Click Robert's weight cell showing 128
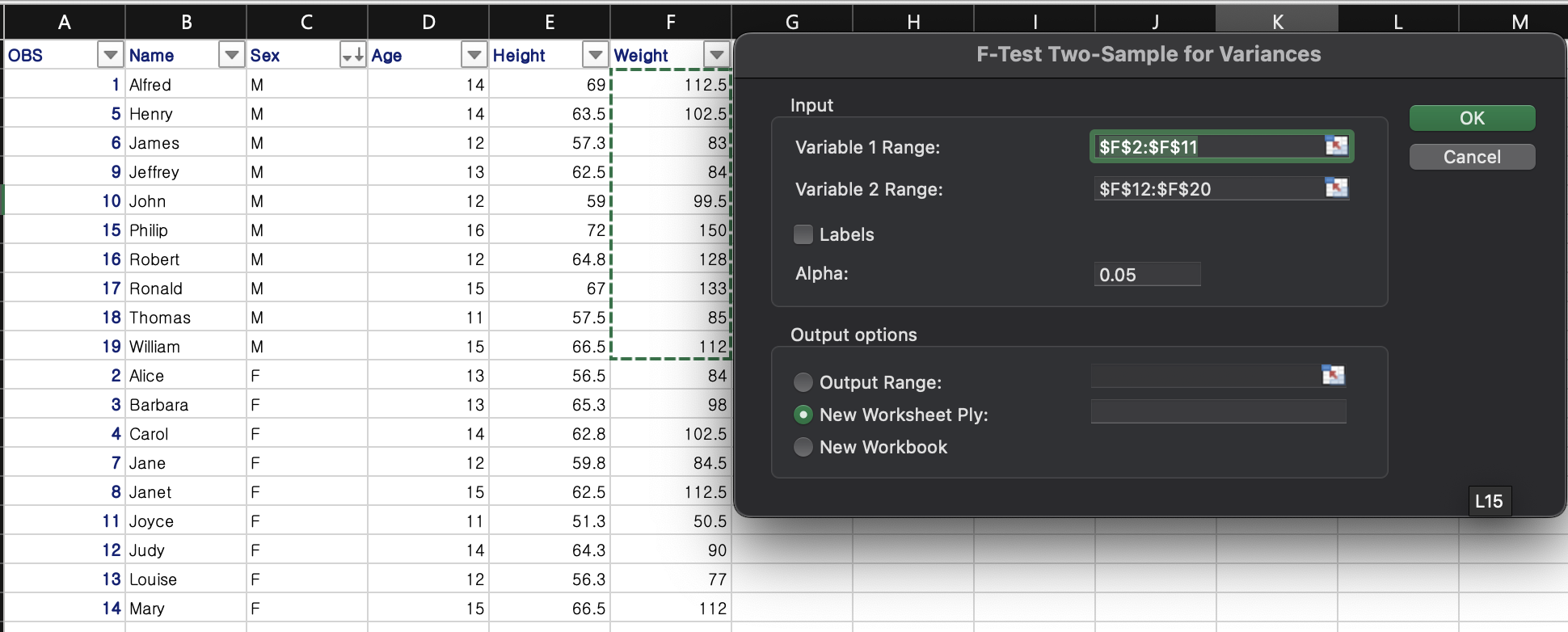The width and height of the screenshot is (1568, 632). (x=671, y=259)
